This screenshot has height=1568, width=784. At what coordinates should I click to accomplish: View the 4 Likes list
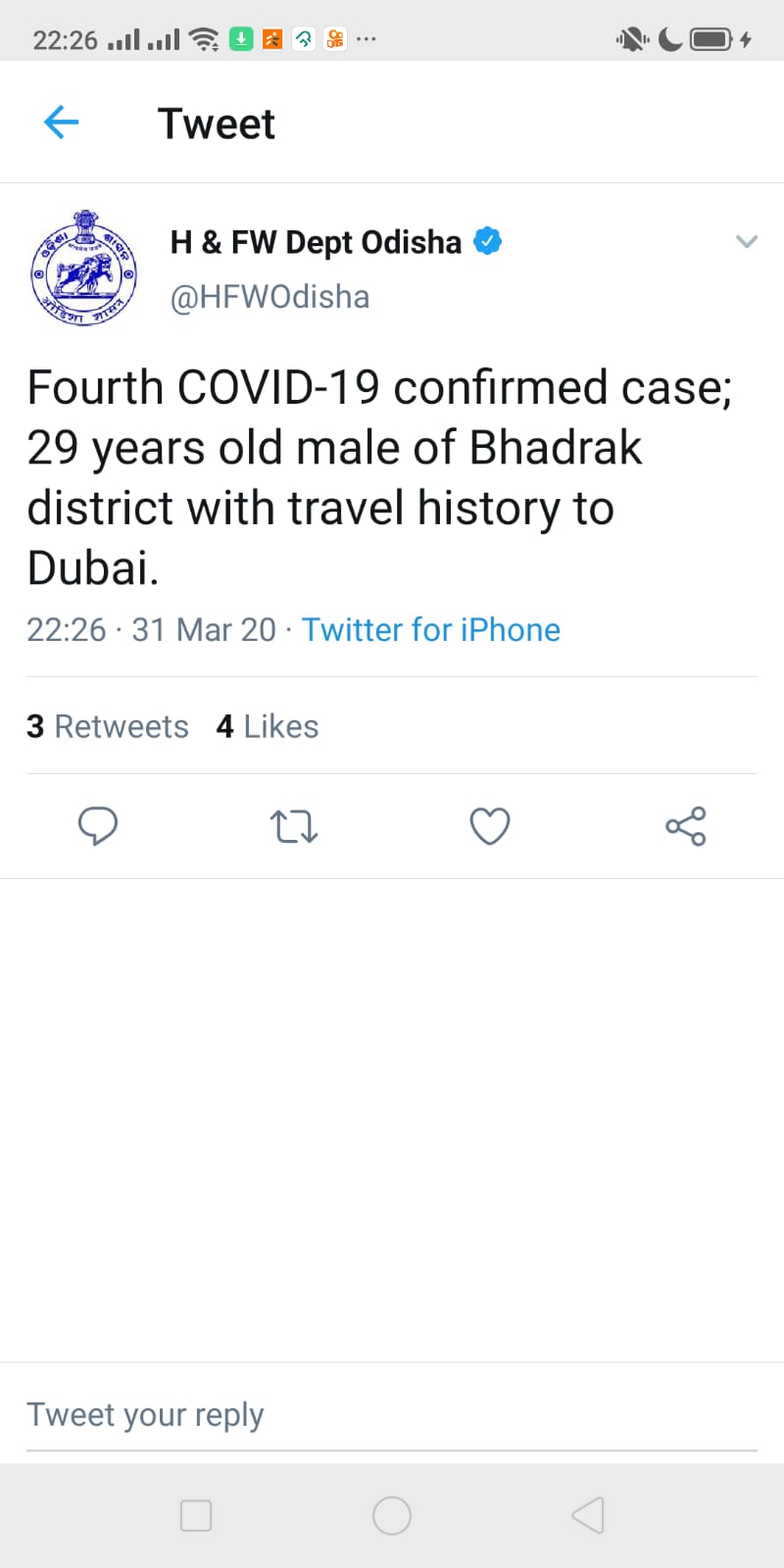268,726
